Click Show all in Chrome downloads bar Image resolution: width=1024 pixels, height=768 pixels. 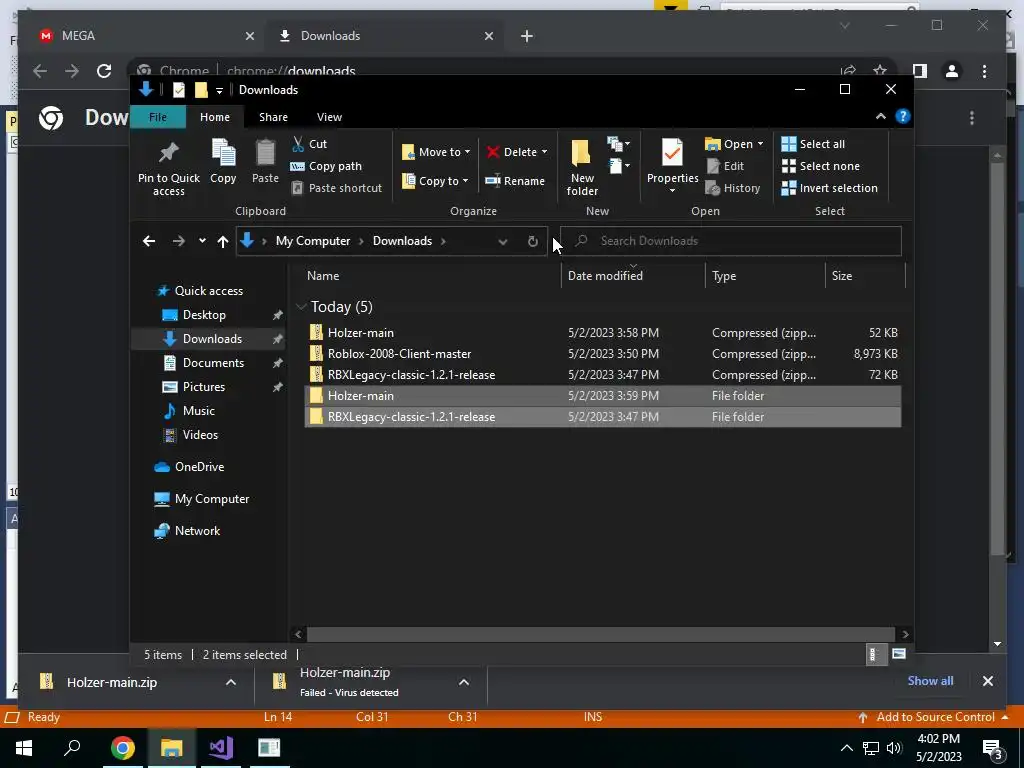coord(930,680)
